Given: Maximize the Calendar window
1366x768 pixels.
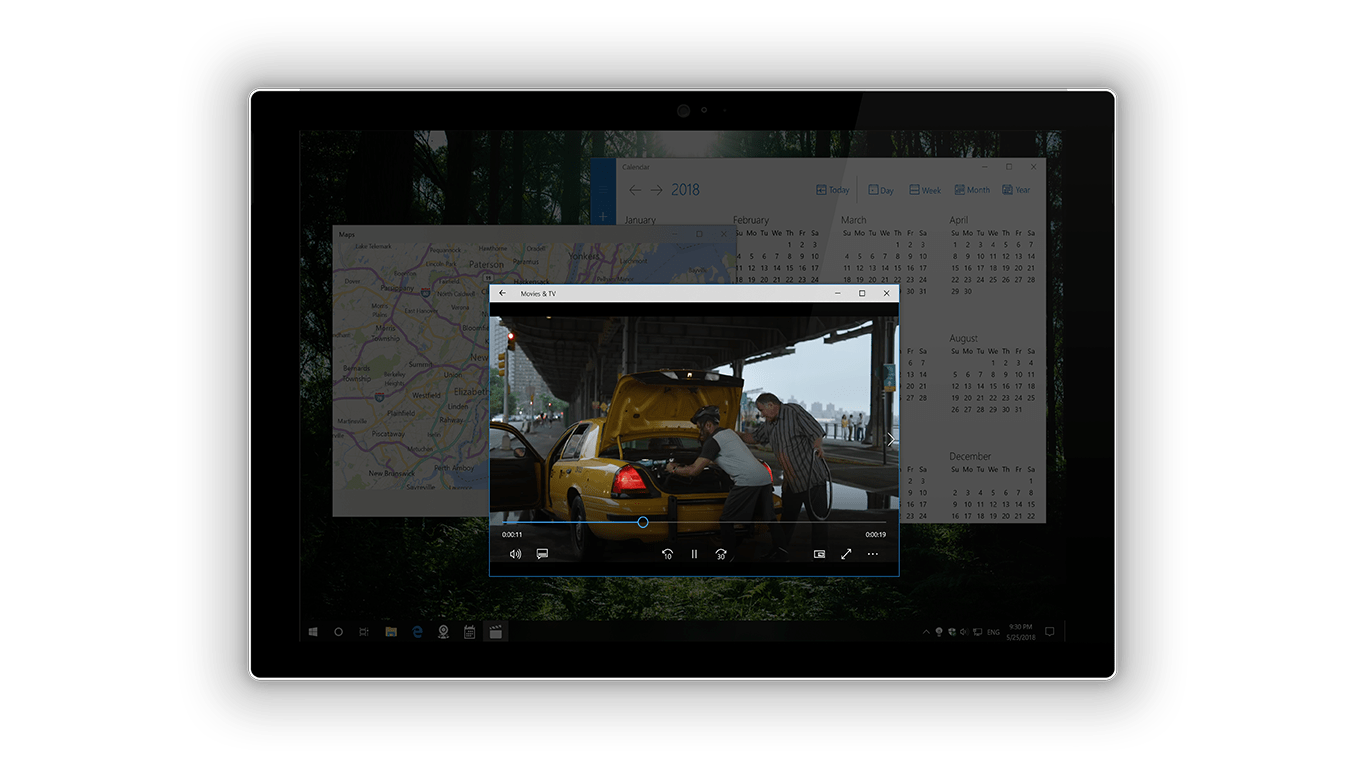Looking at the screenshot, I should click(1009, 167).
